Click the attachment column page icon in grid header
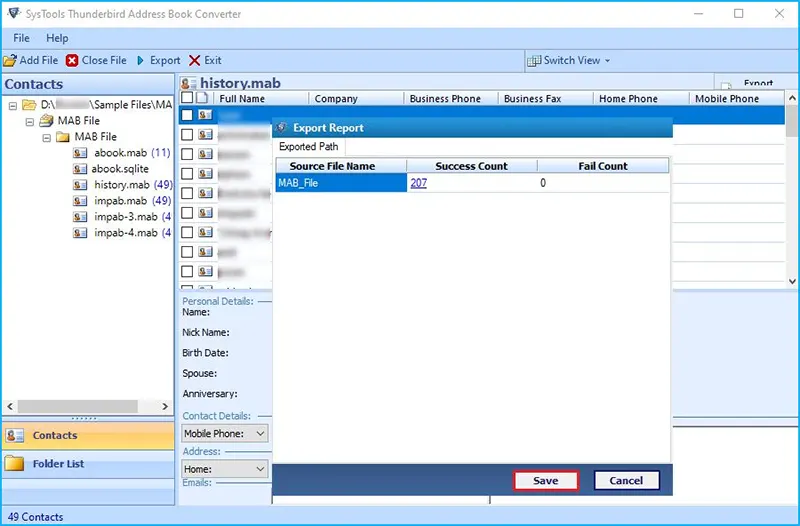 click(x=202, y=98)
